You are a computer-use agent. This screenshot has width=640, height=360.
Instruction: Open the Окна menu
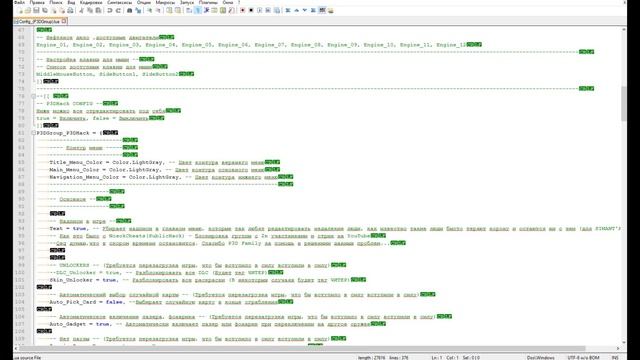point(228,2)
